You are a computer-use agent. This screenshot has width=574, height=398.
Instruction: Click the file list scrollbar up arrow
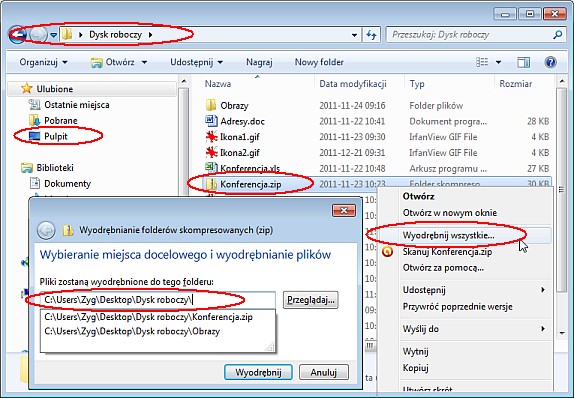(x=561, y=80)
